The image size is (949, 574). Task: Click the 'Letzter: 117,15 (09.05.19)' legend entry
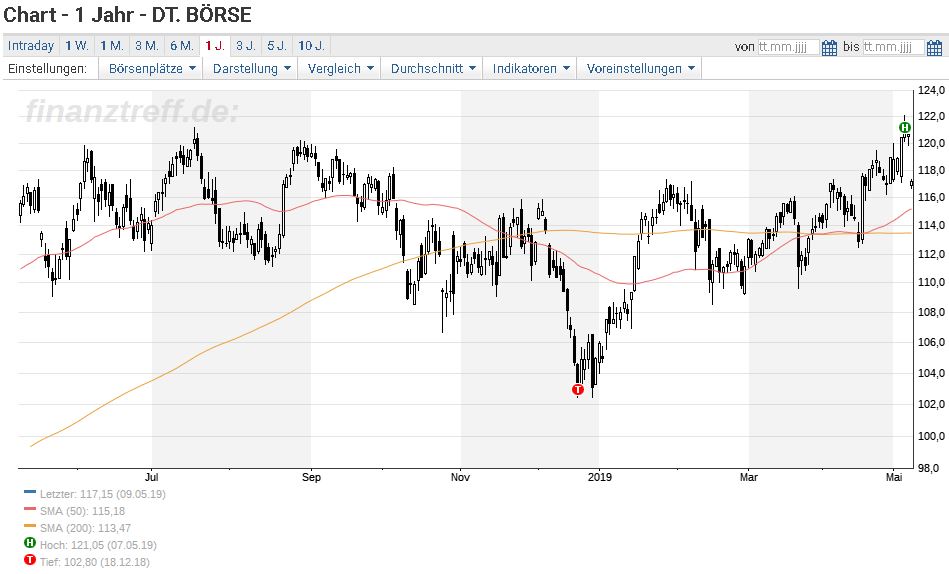[x=102, y=494]
